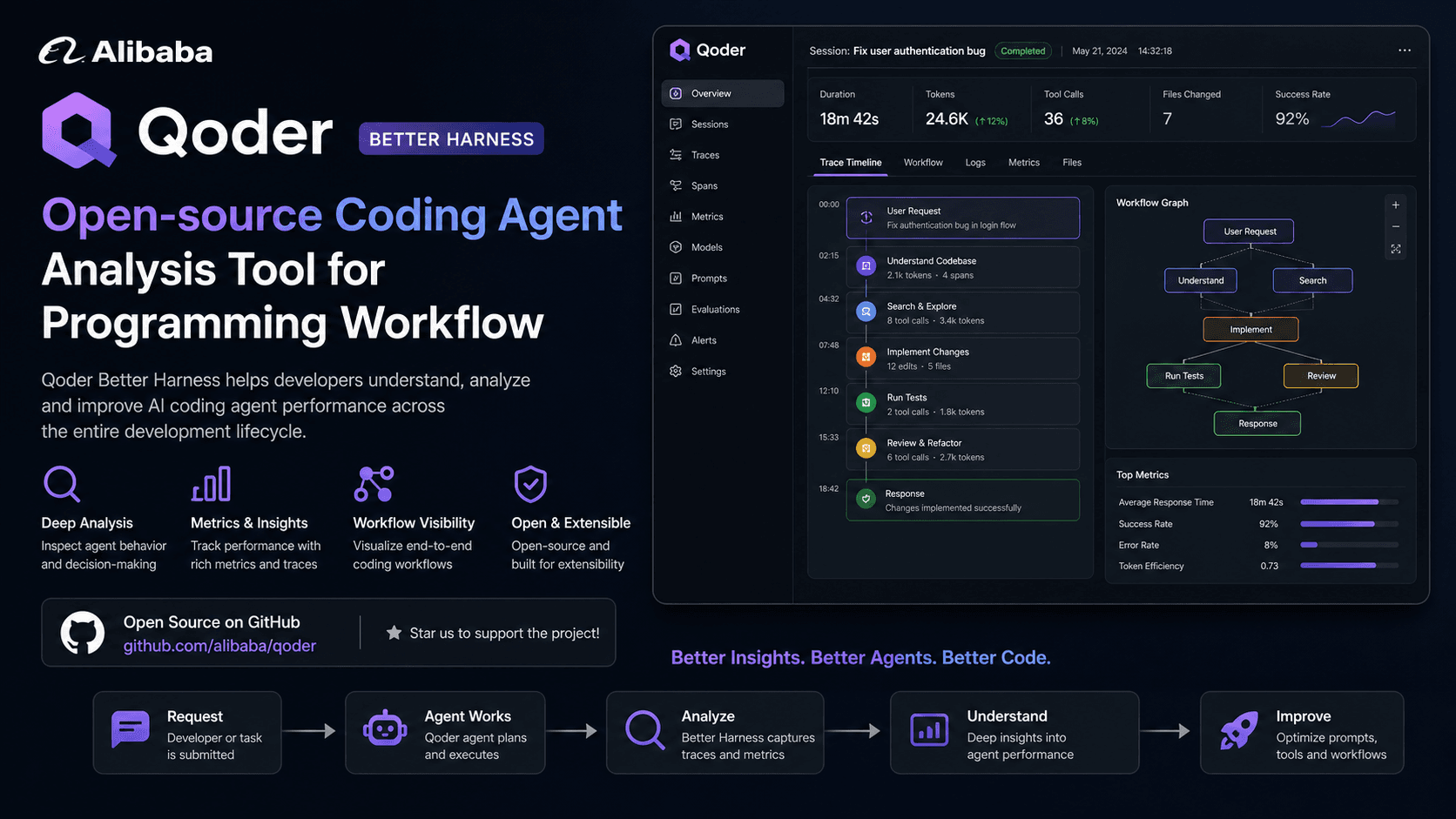Click the Token Efficiency progress bar
The width and height of the screenshot is (1456, 819).
coord(1349,566)
